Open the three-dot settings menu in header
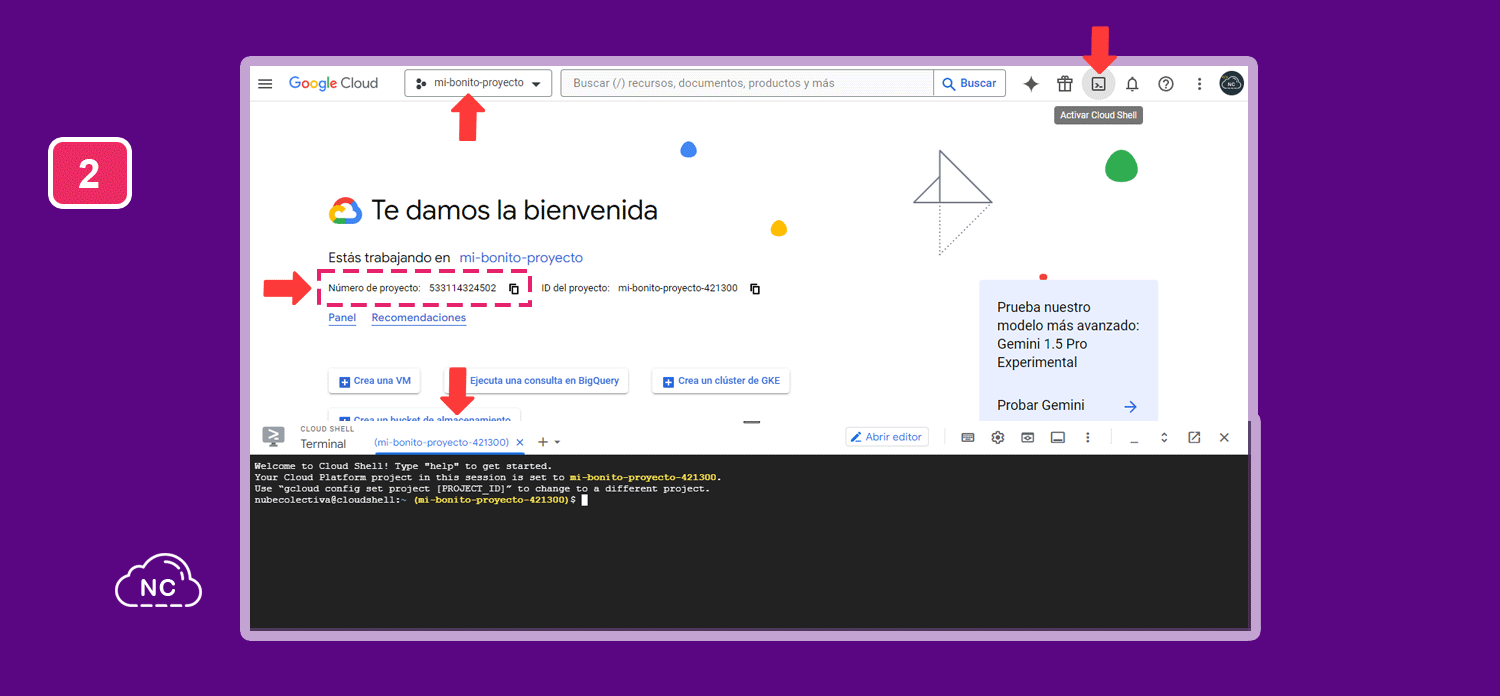This screenshot has height=696, width=1500. 1199,84
